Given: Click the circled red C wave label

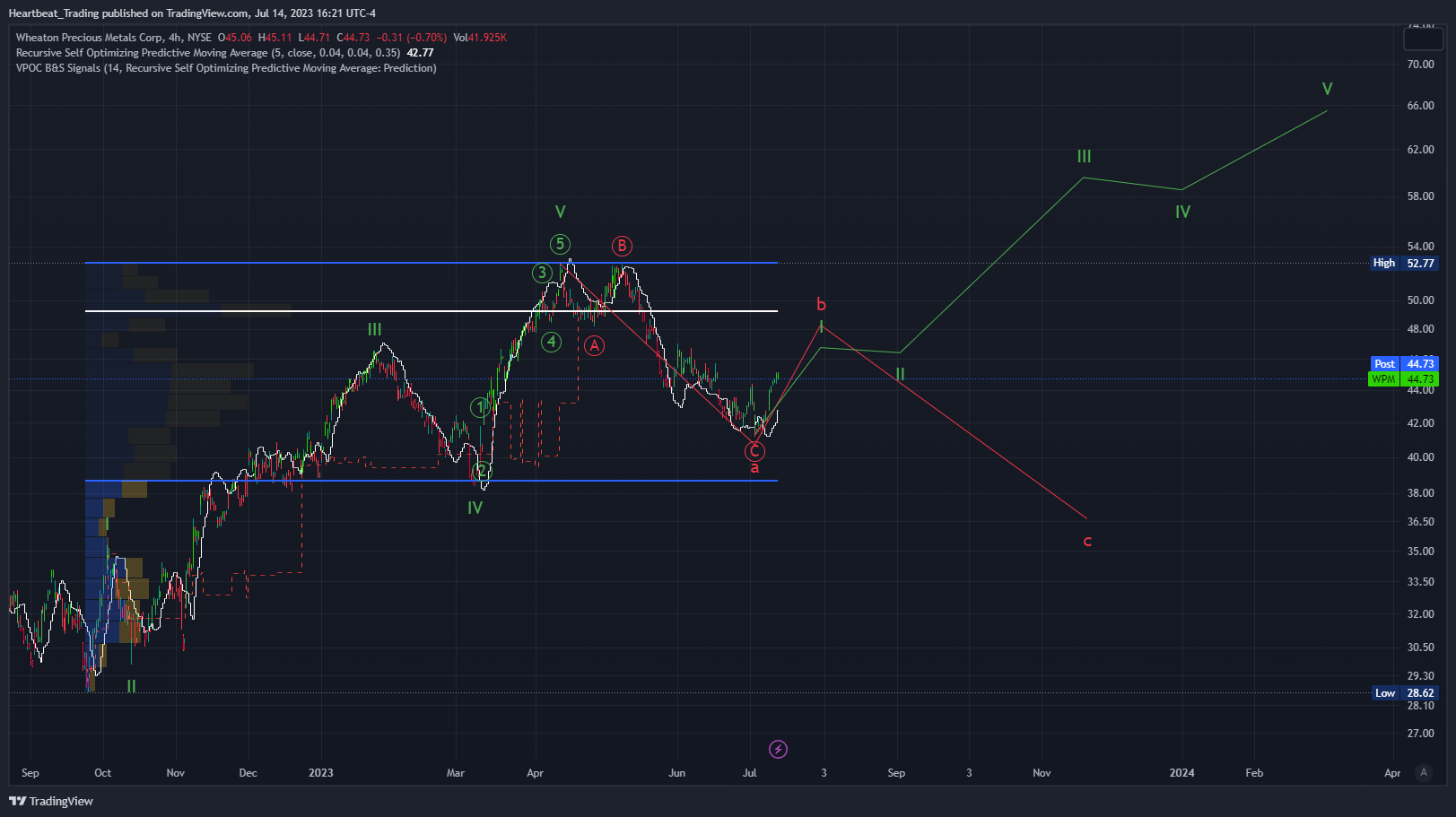Looking at the screenshot, I should point(755,451).
